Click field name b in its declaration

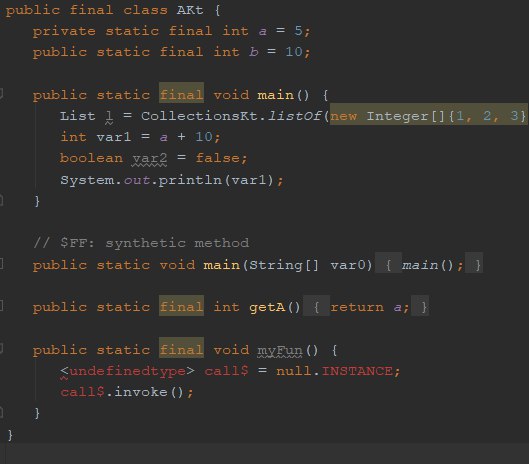coord(254,52)
